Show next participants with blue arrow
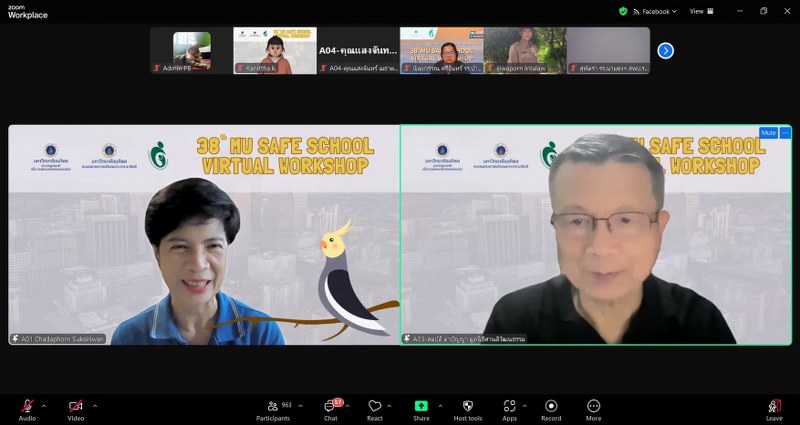Screen dimensions: 800x425 point(665,51)
